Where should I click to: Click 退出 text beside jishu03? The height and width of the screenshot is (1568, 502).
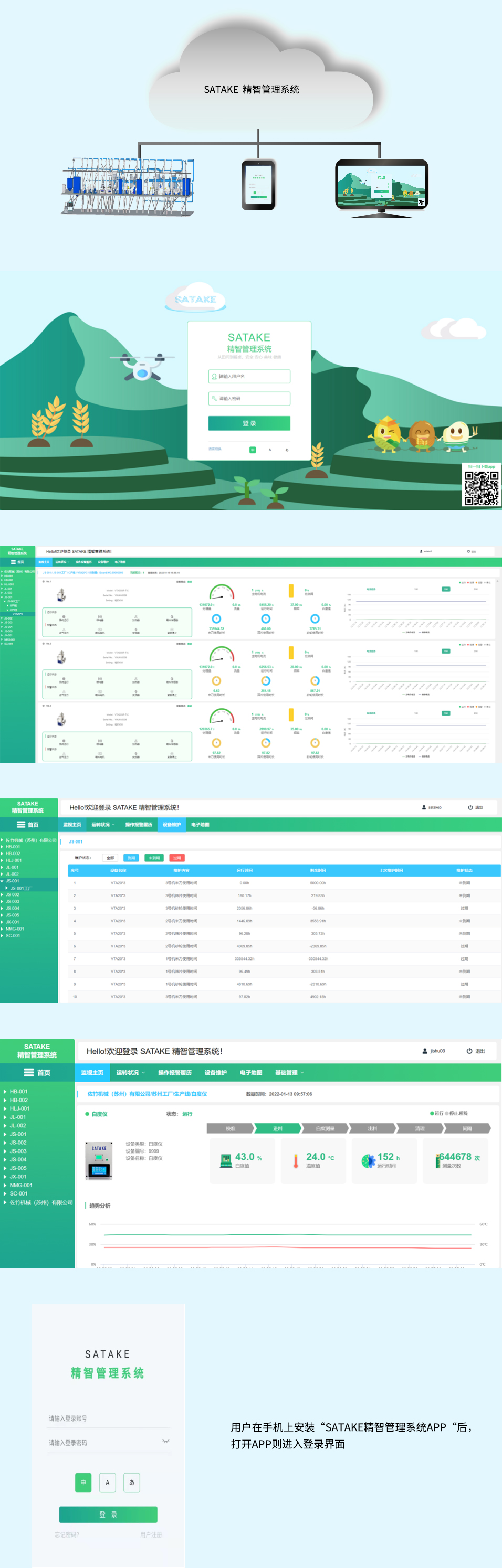[x=480, y=1051]
